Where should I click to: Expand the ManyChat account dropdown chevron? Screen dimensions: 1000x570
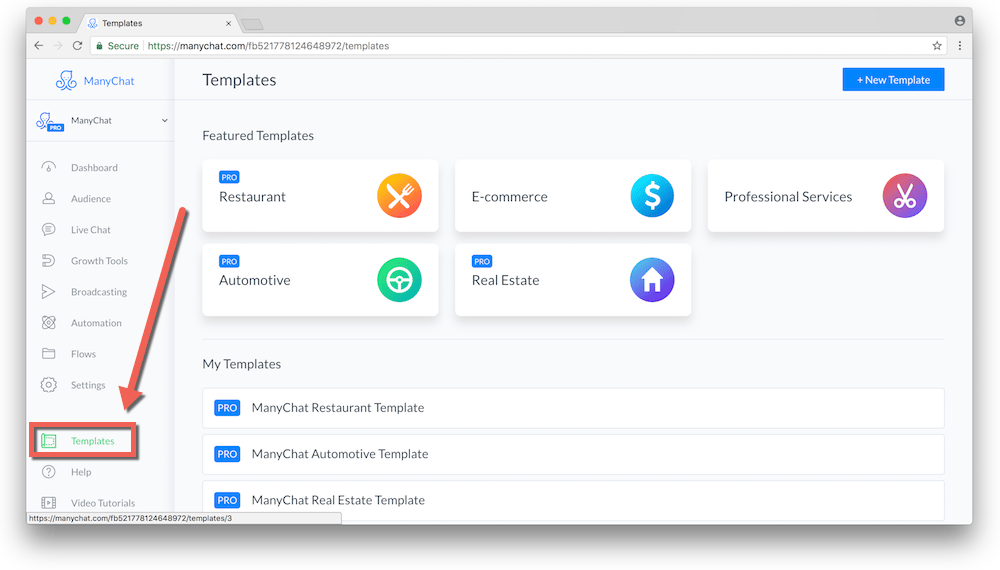click(x=165, y=121)
